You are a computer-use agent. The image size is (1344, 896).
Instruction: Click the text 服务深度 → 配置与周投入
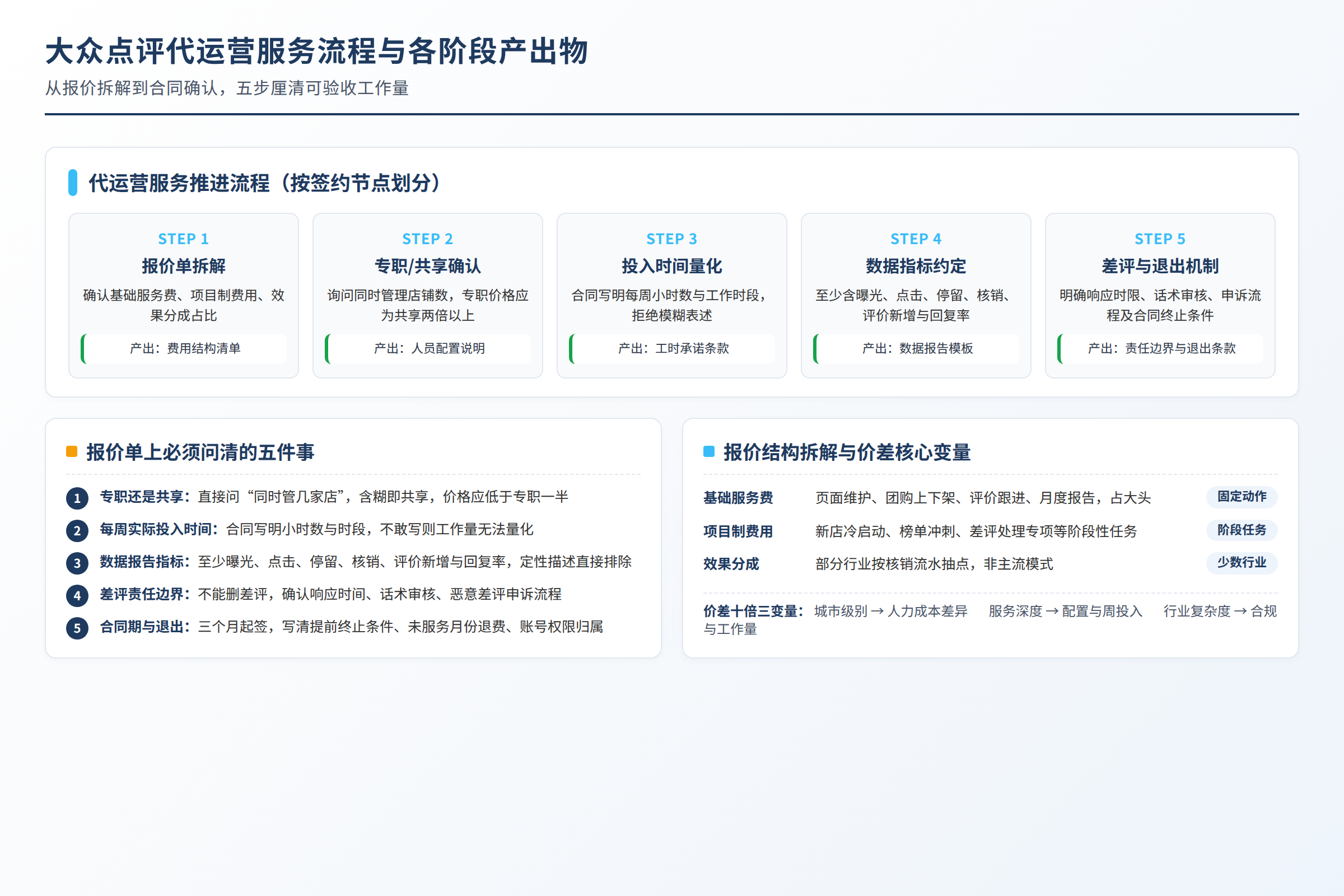(1066, 611)
